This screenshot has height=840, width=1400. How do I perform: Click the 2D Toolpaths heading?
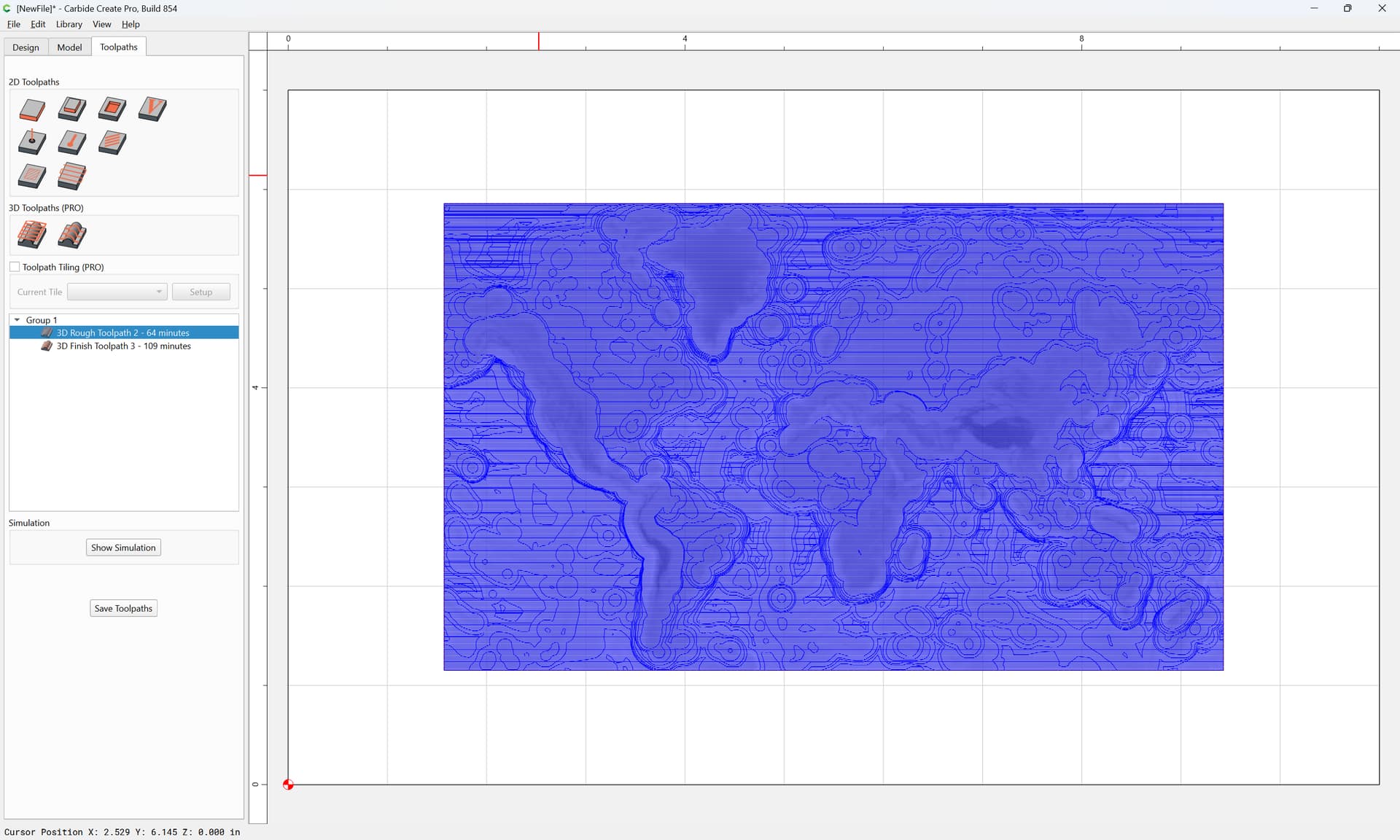pos(34,82)
